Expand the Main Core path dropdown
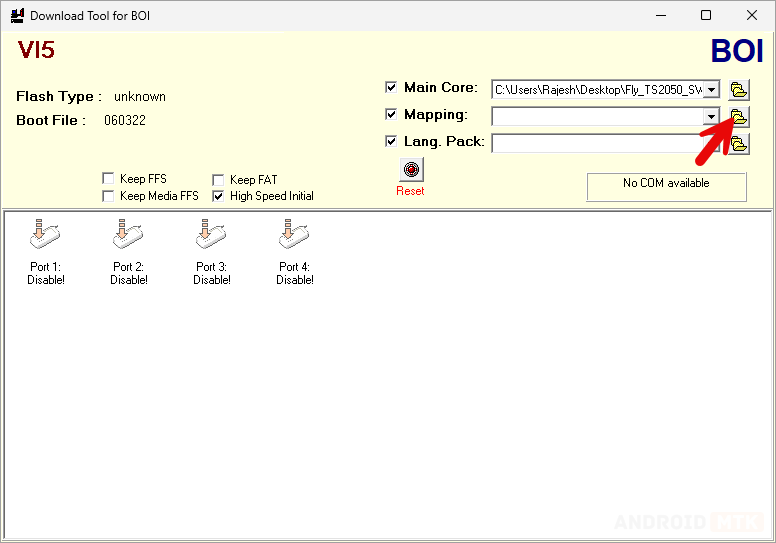The image size is (776, 543). [x=711, y=90]
